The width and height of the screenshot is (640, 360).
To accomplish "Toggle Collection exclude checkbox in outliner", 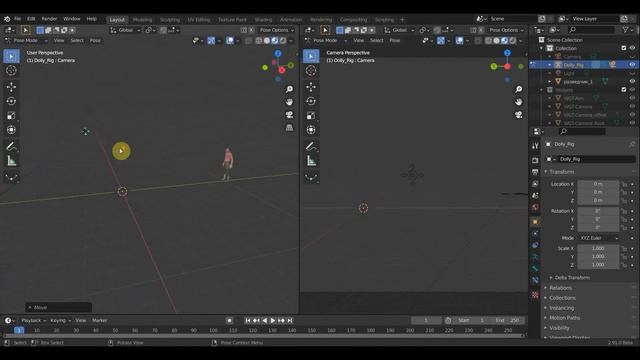I will (624, 48).
